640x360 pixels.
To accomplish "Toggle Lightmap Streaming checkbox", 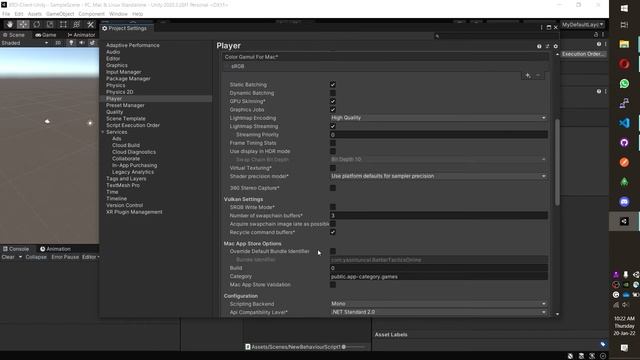I will point(333,126).
